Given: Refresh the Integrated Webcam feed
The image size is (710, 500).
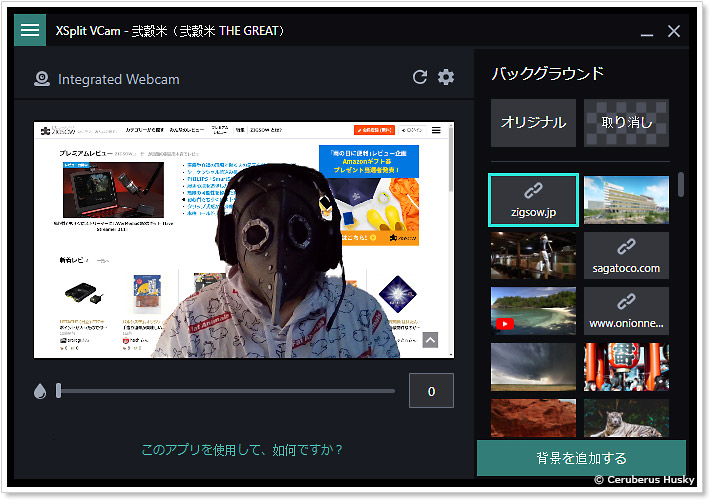Looking at the screenshot, I should pos(420,77).
